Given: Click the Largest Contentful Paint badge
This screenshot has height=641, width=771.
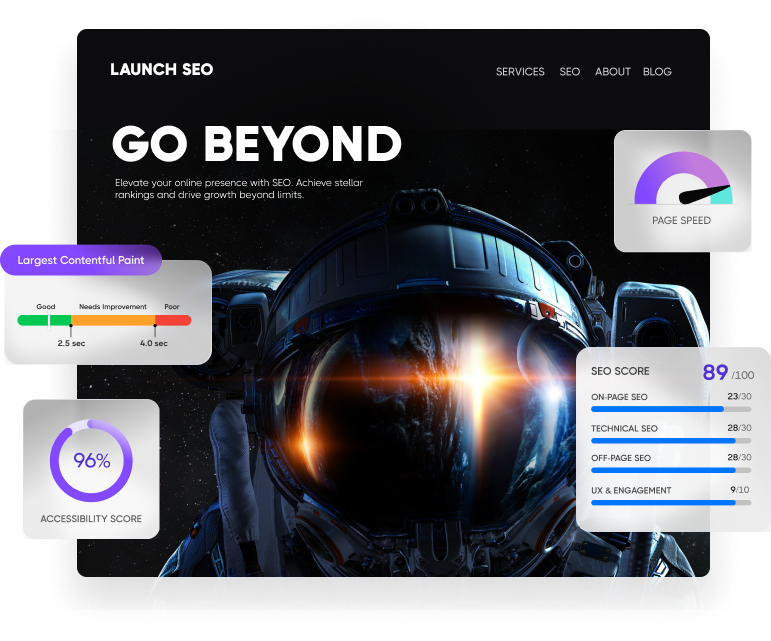Looking at the screenshot, I should click(81, 260).
